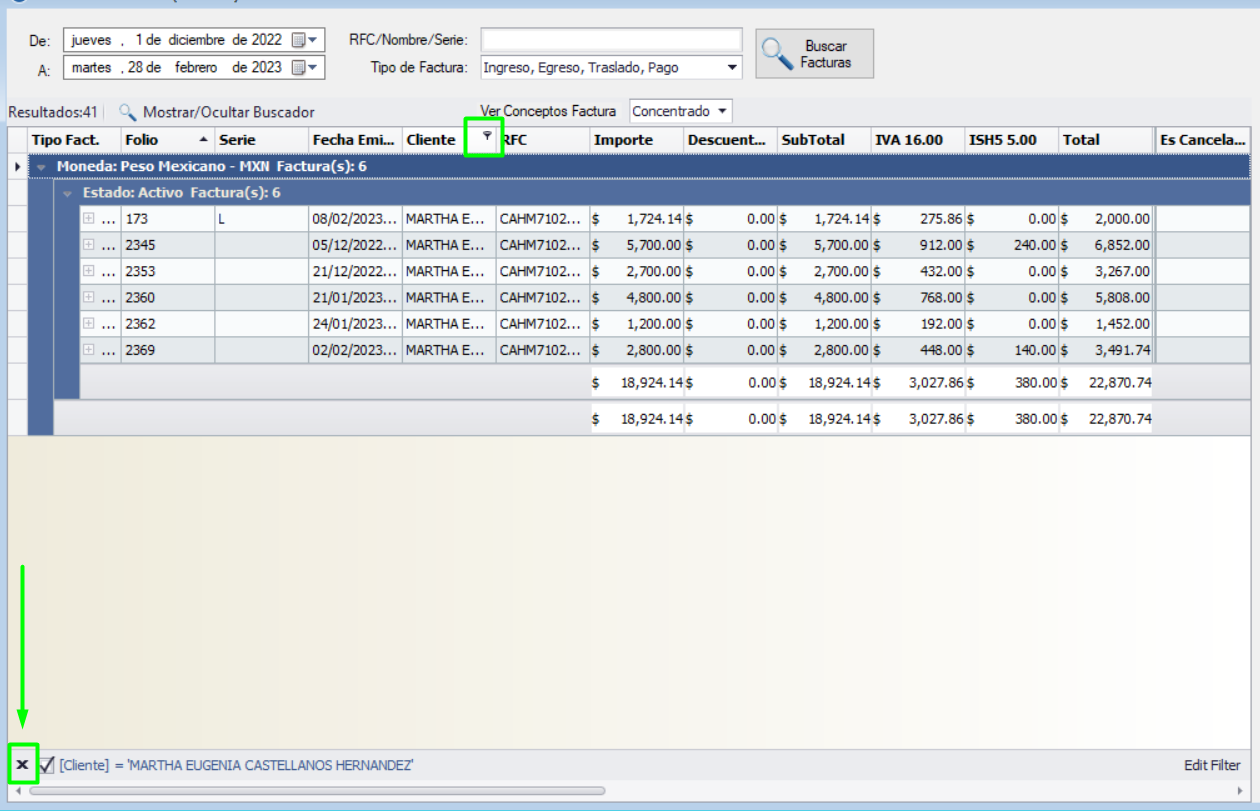1260x811 pixels.
Task: Remove the Cliente filter with the X button
Action: pyautogui.click(x=22, y=765)
